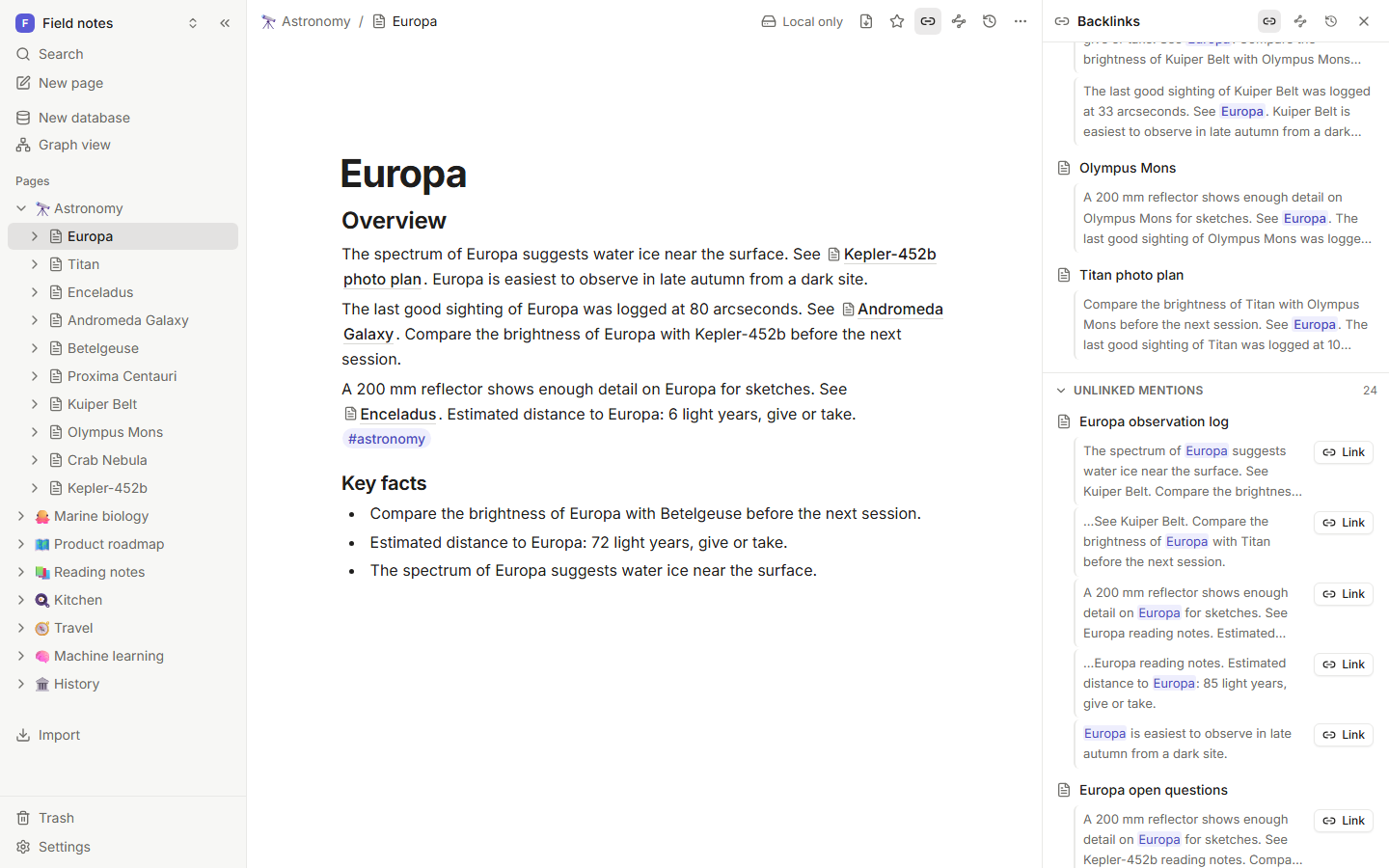Collapse the sidebar with double-chevron icon
1389x868 pixels.
225,23
